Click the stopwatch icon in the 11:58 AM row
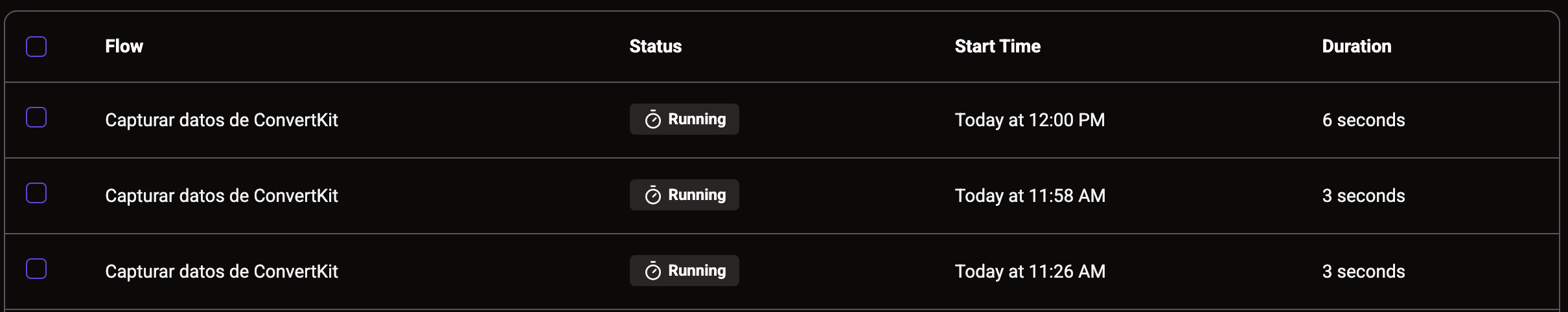This screenshot has width=1568, height=312. pyautogui.click(x=652, y=195)
